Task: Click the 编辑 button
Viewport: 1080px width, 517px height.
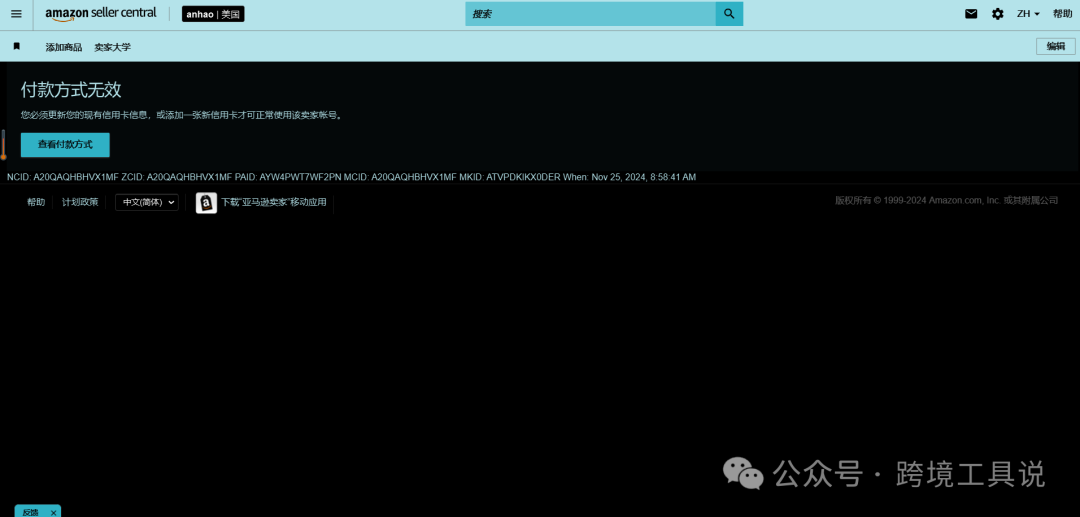Action: (1056, 46)
